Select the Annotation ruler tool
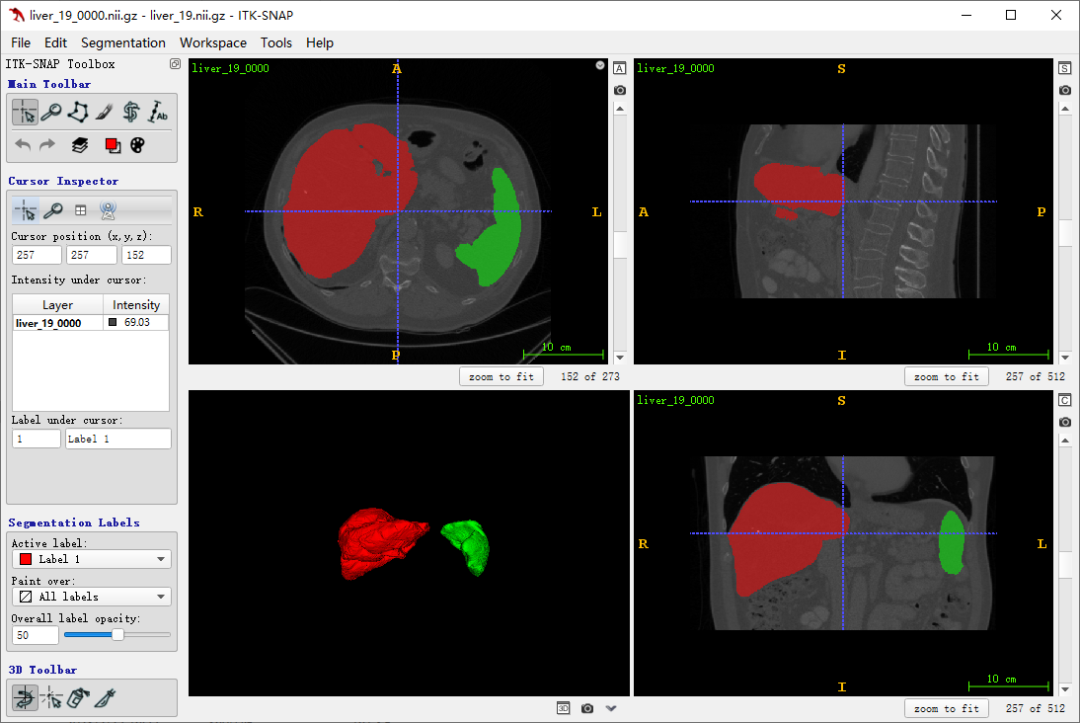This screenshot has width=1080, height=723. click(158, 112)
